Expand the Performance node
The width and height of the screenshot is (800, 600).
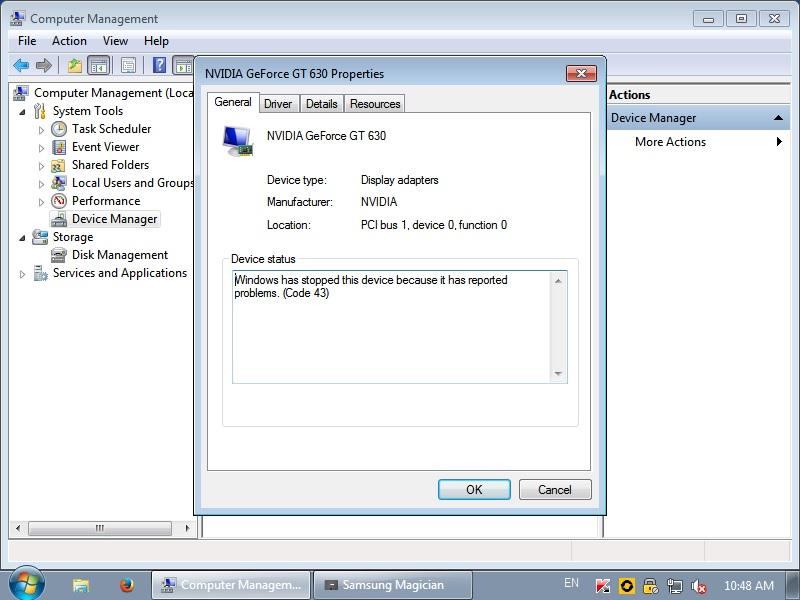(41, 202)
